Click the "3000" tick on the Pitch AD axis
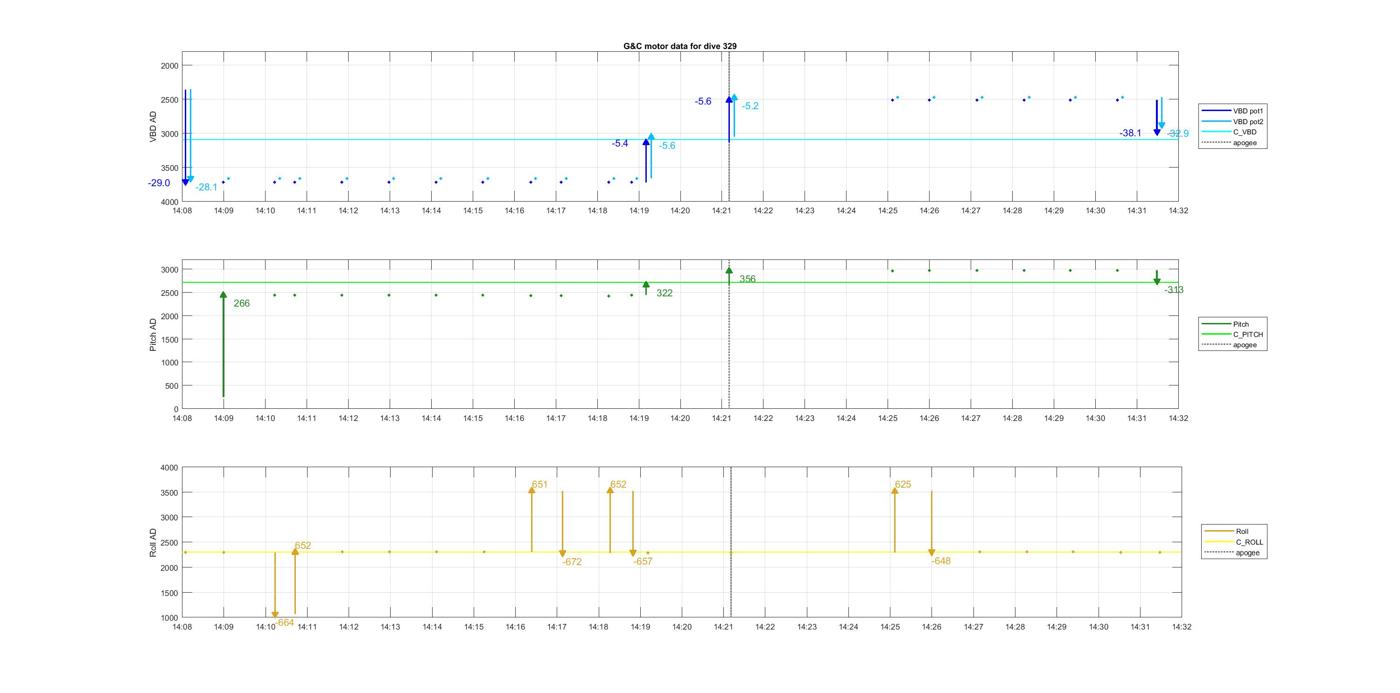This screenshot has width=1400, height=693. (x=168, y=270)
